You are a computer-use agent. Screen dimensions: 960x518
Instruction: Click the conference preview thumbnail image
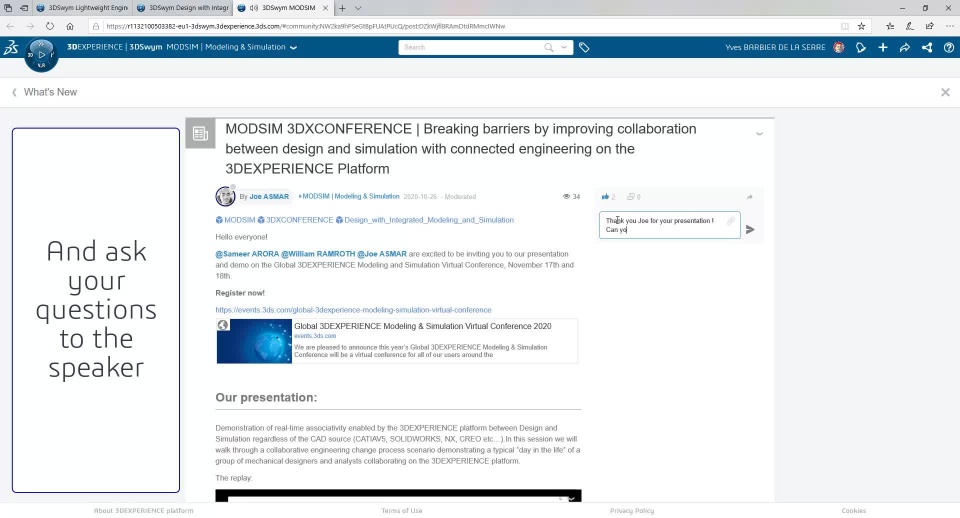pos(254,341)
